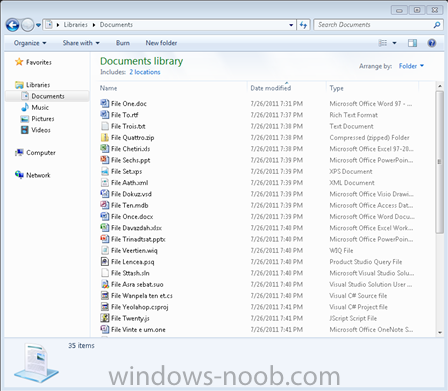The width and height of the screenshot is (448, 391).
Task: Select the file name File Twenty.js
Action: pos(130,318)
